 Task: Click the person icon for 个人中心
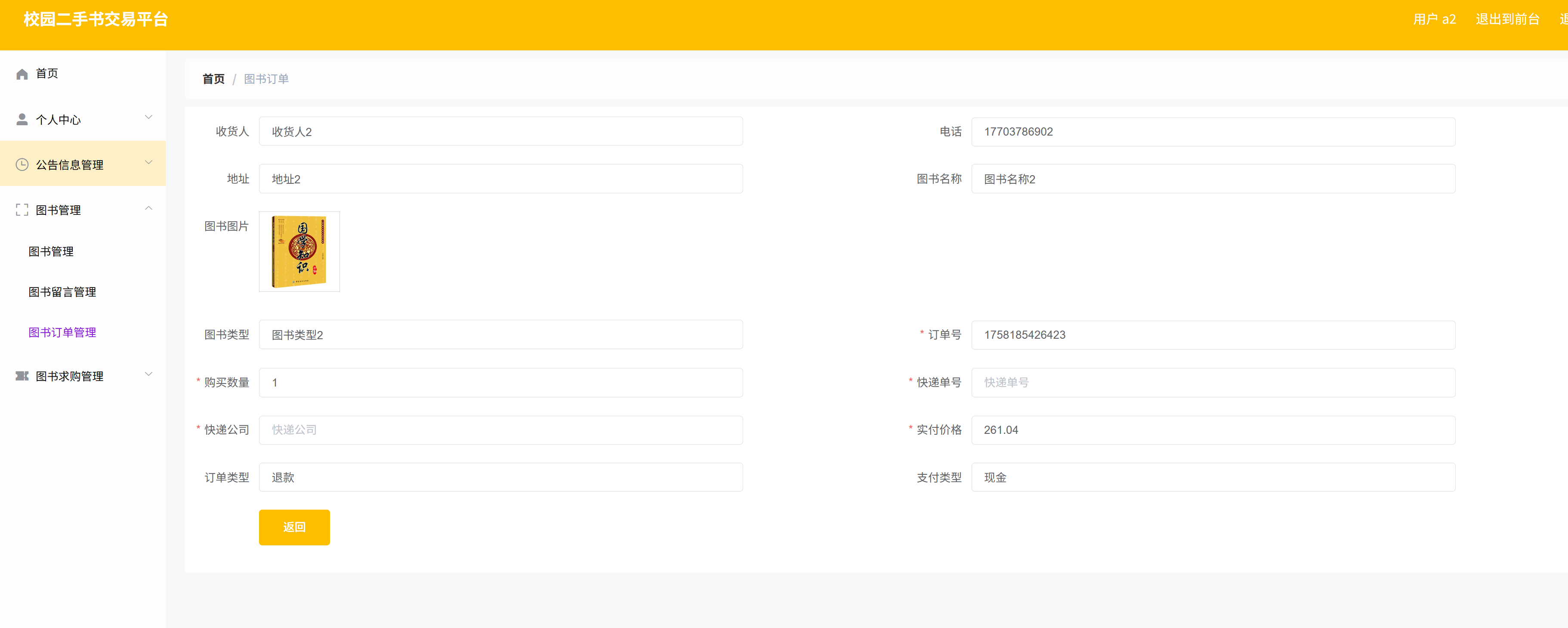pos(22,119)
